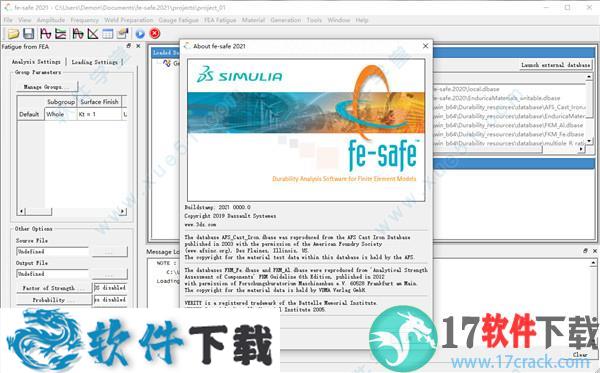
Task: Click the fe-safe application icon in title bar
Action: click(7, 7)
